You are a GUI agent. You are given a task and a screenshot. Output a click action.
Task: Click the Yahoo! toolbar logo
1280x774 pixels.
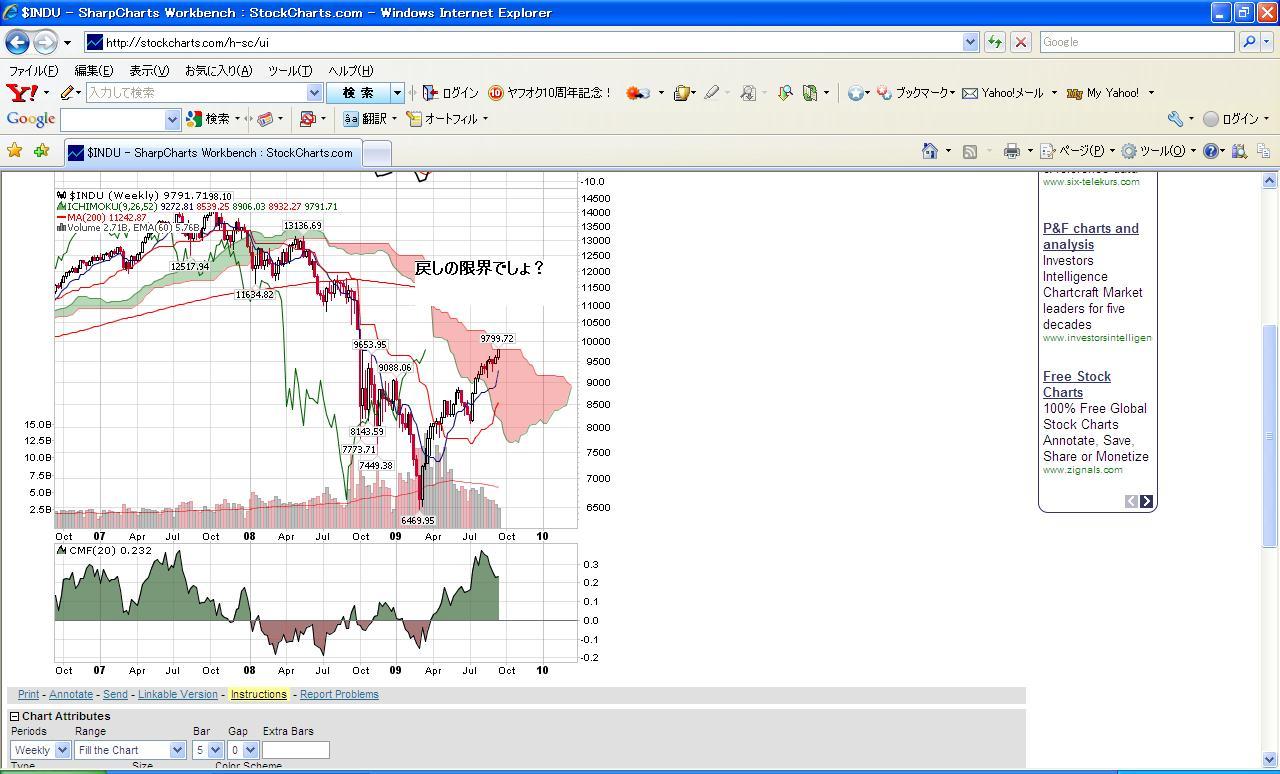tap(22, 93)
